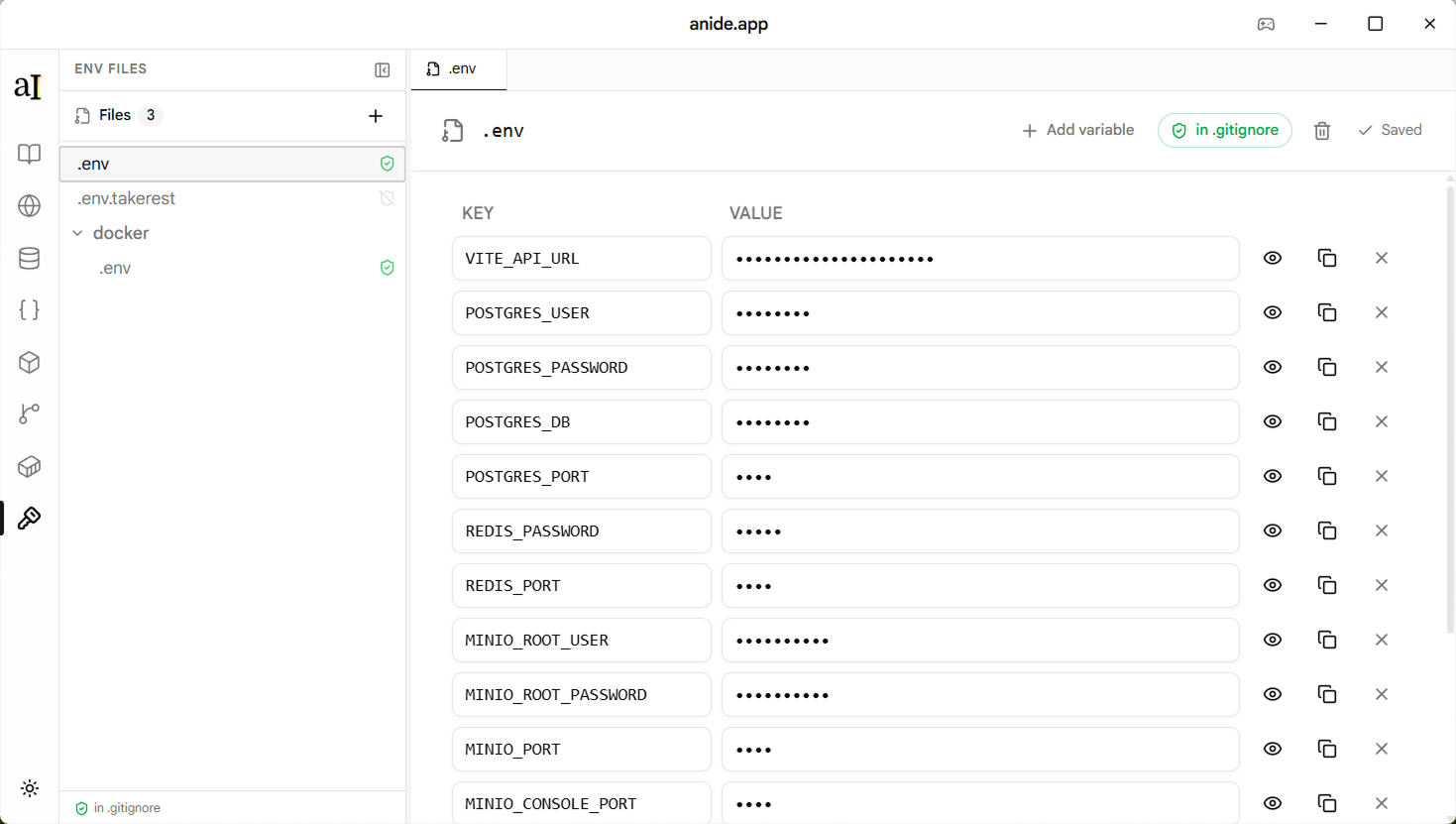Open the root .env file in list
This screenshot has width=1456, height=824.
tap(232, 164)
